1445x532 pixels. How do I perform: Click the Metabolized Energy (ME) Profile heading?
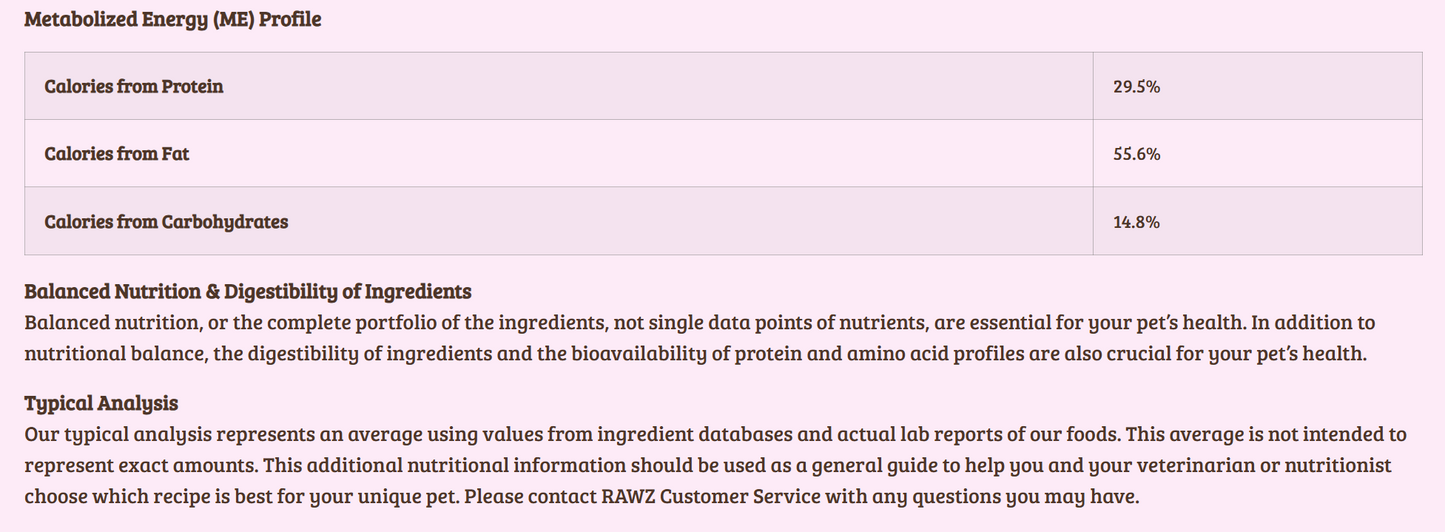tap(172, 19)
